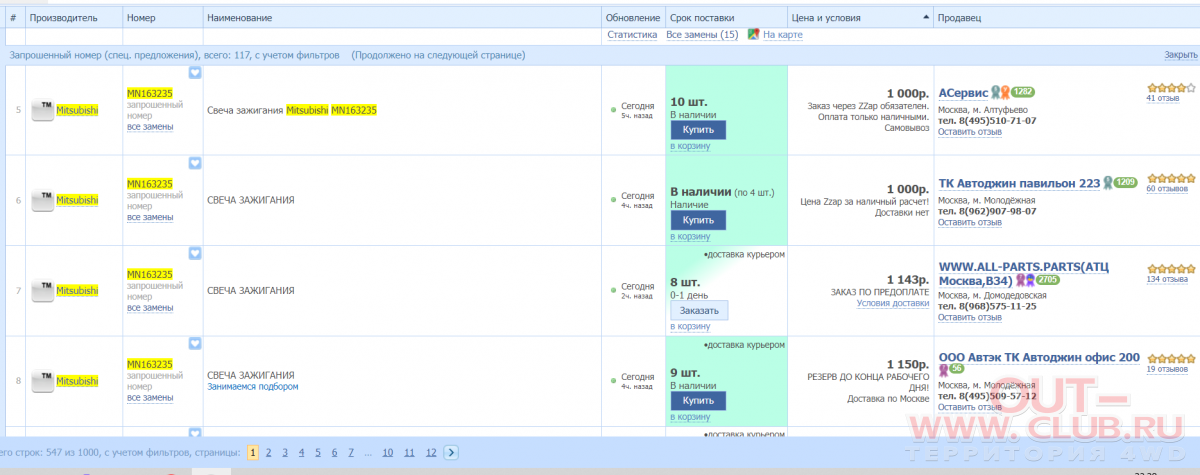
Task: Click the TM brand icon in row 8
Action: point(43,381)
